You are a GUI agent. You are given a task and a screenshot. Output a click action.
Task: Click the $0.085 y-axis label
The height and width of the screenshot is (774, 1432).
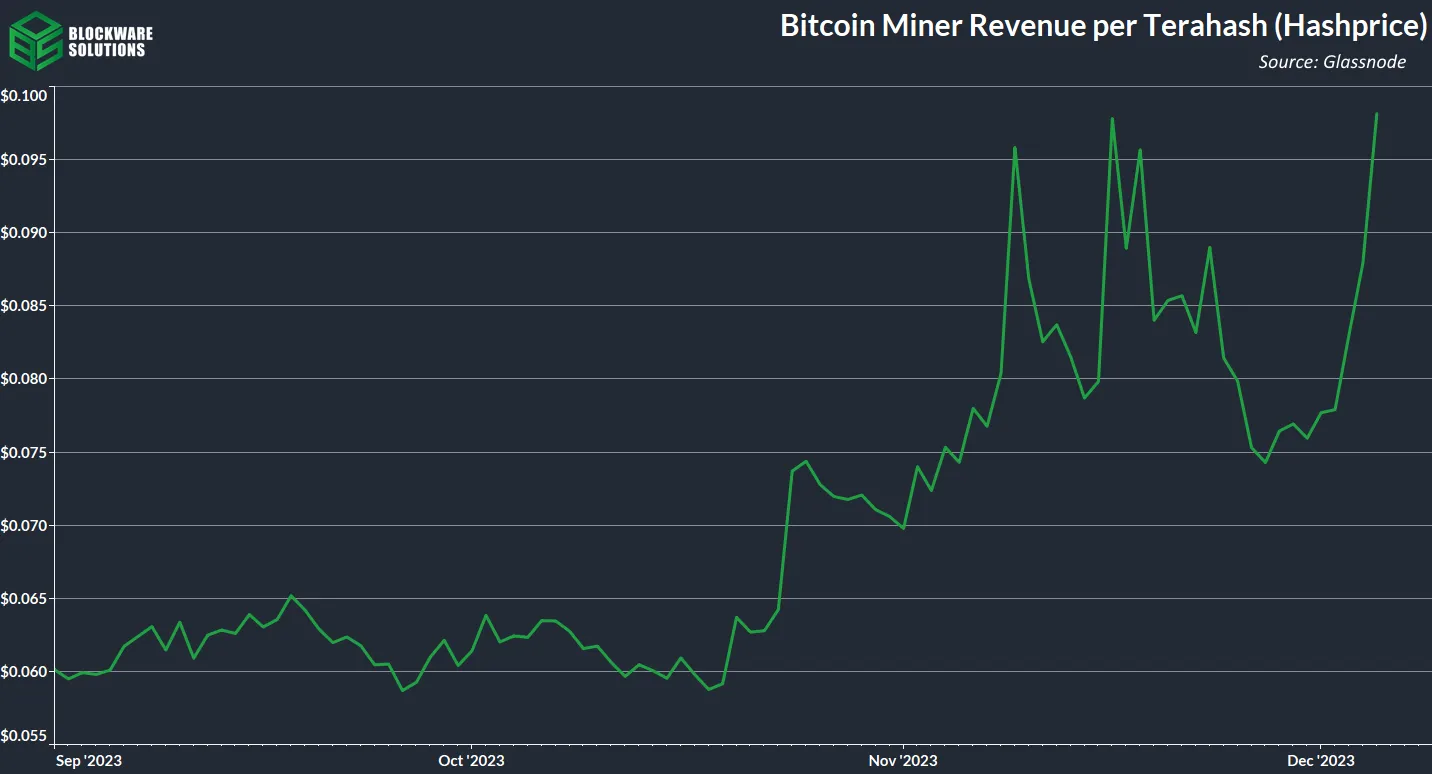pos(23,306)
